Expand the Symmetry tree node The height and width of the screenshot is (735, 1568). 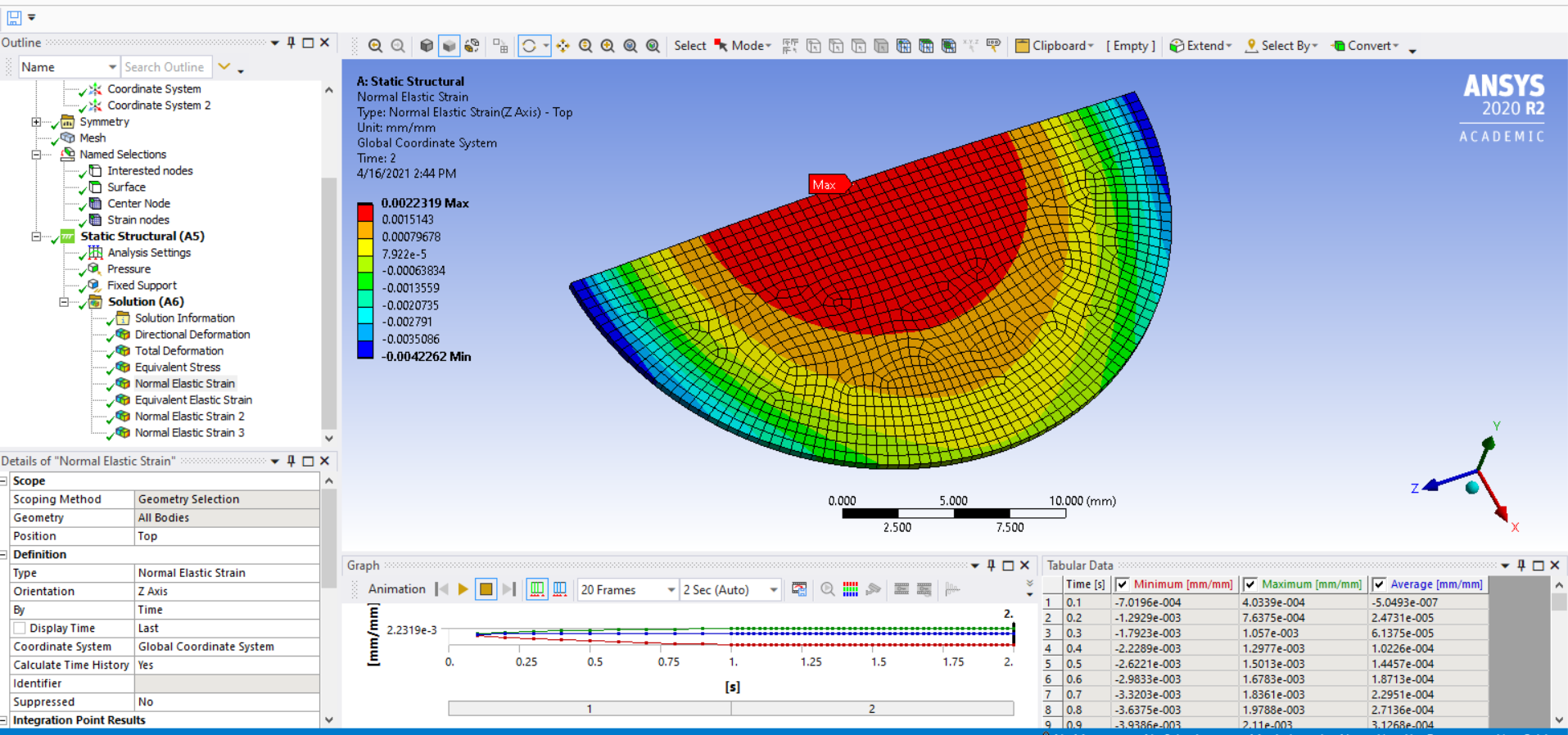pos(36,122)
